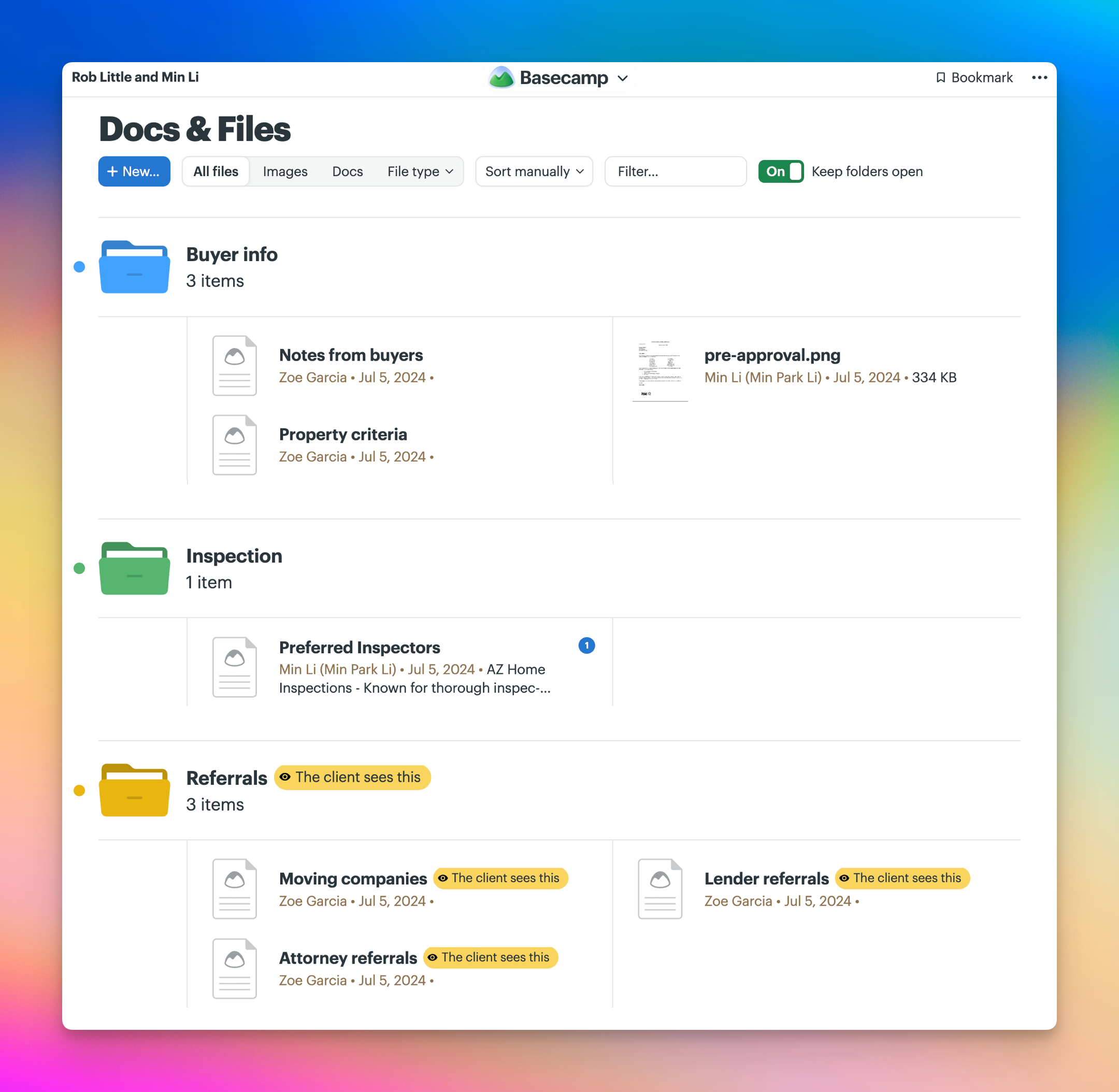Switch to the Docs tab

coord(348,171)
